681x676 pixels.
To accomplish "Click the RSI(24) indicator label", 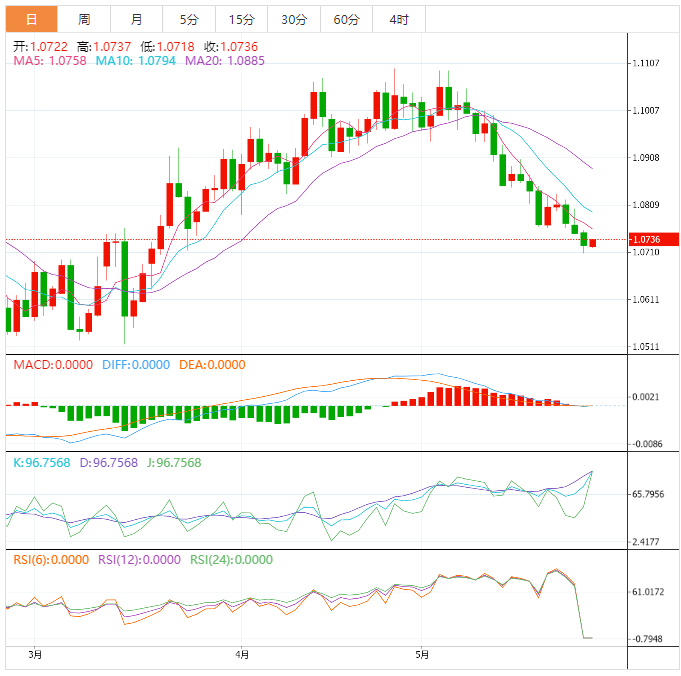I will tap(231, 560).
